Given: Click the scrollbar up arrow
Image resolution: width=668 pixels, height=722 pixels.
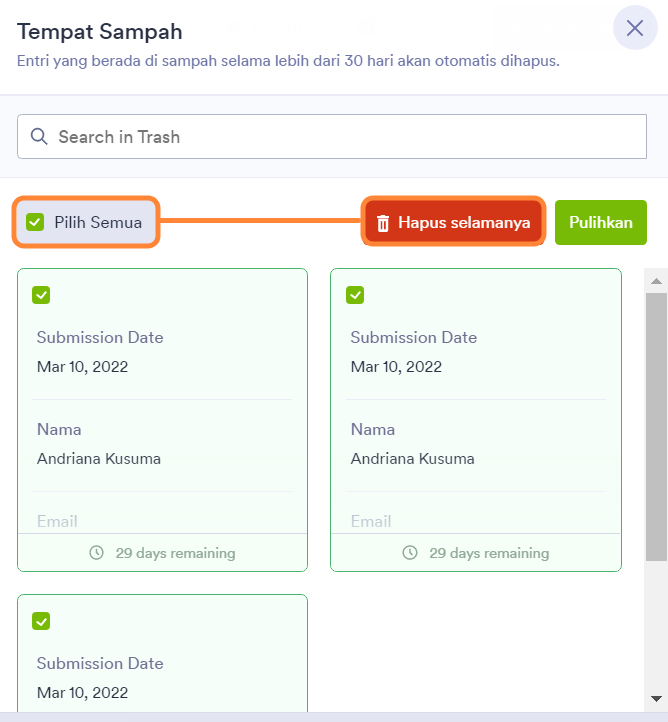Looking at the screenshot, I should click(x=656, y=278).
